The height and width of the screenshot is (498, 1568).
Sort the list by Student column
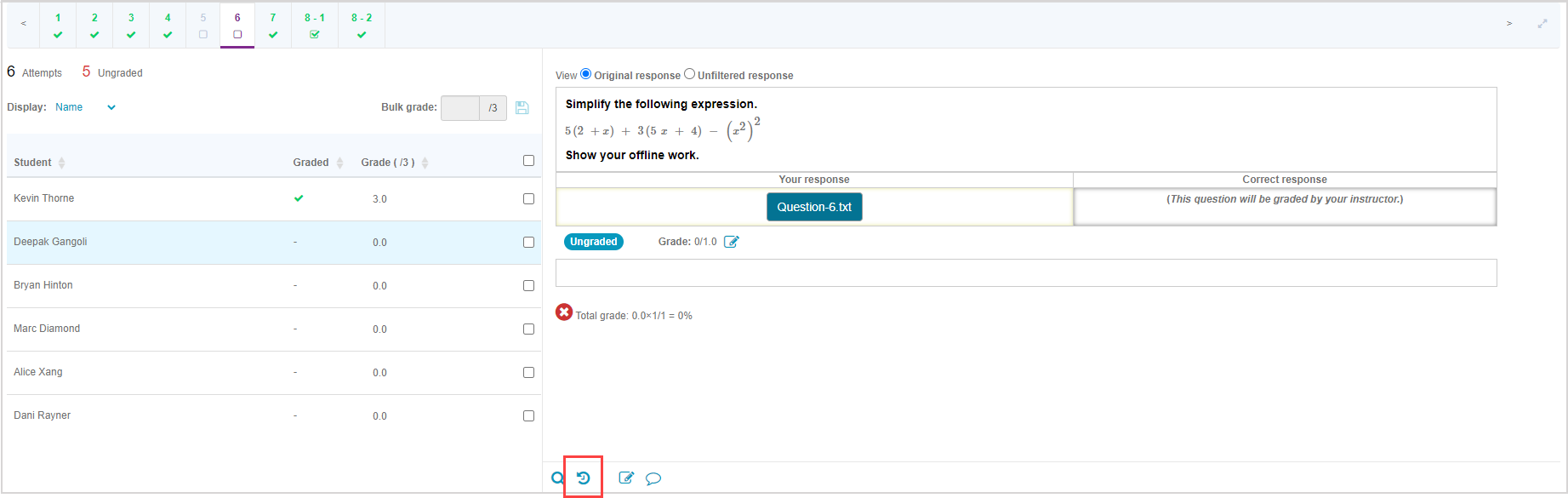[62, 163]
